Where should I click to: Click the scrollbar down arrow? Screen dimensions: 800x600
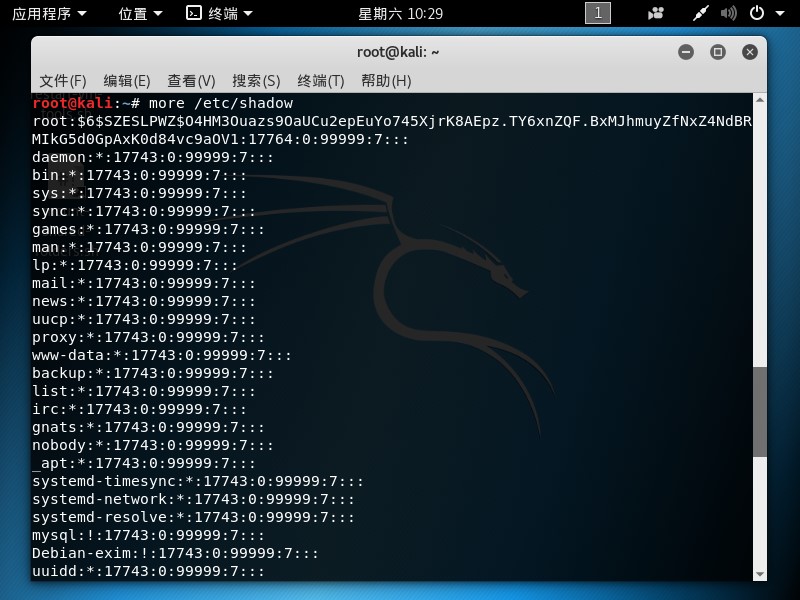click(760, 574)
